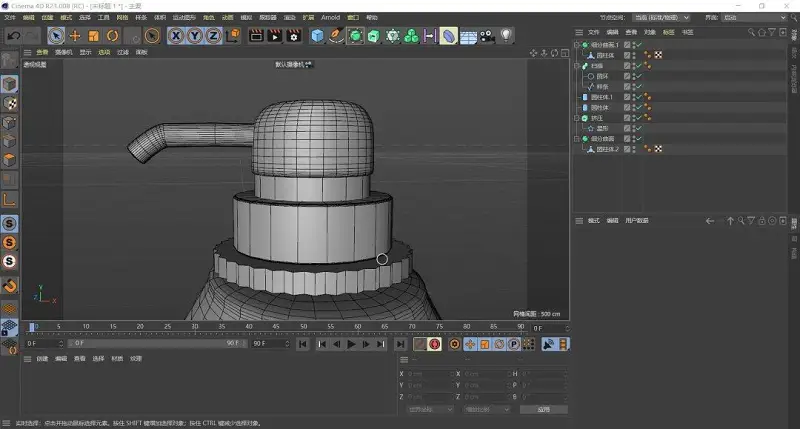The image size is (800, 429).
Task: Toggle the Z axis lock
Action: click(x=213, y=36)
